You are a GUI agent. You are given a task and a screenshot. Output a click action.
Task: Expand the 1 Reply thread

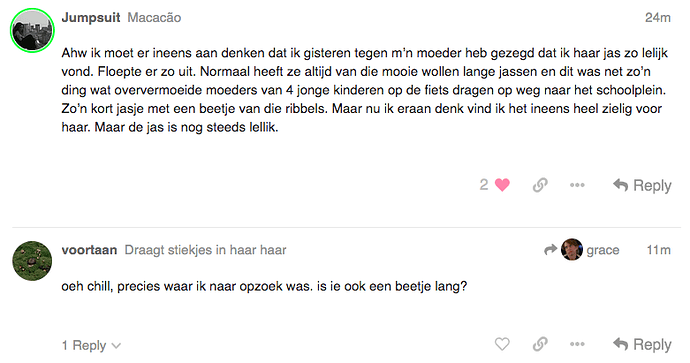(91, 345)
